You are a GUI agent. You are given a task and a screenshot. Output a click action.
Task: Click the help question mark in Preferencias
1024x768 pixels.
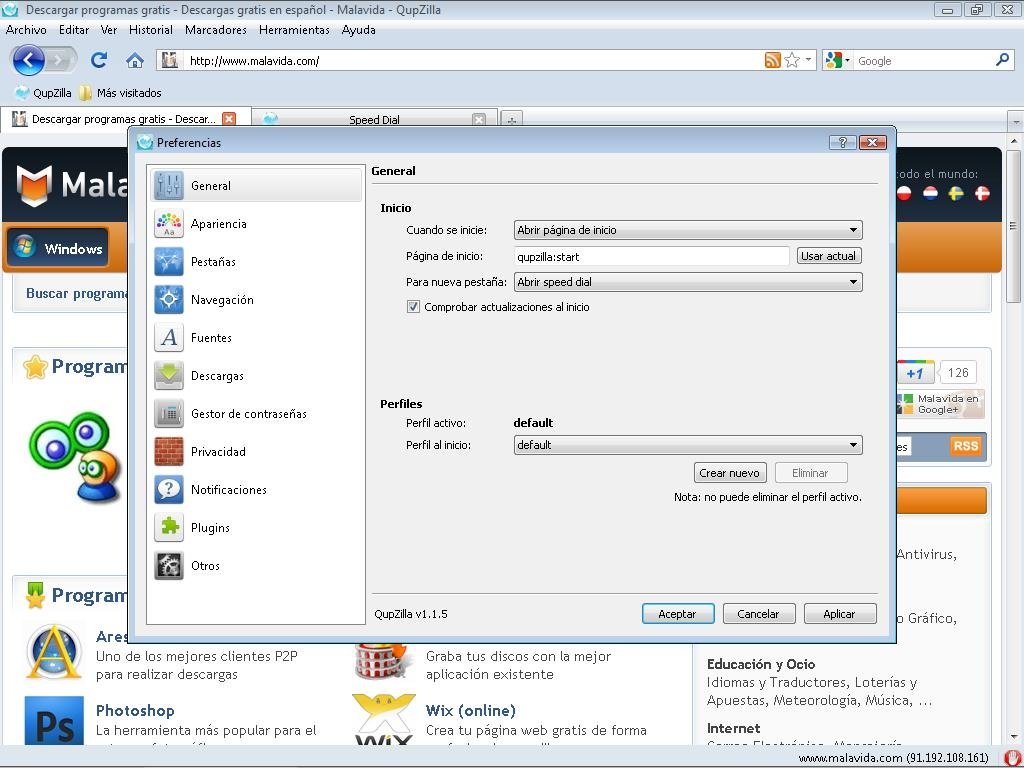click(x=842, y=142)
